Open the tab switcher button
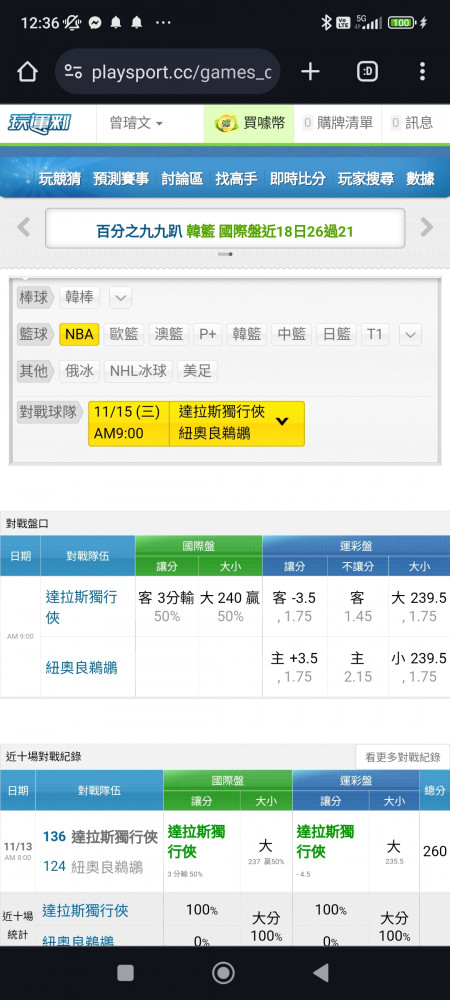The image size is (450, 1000). [367, 72]
